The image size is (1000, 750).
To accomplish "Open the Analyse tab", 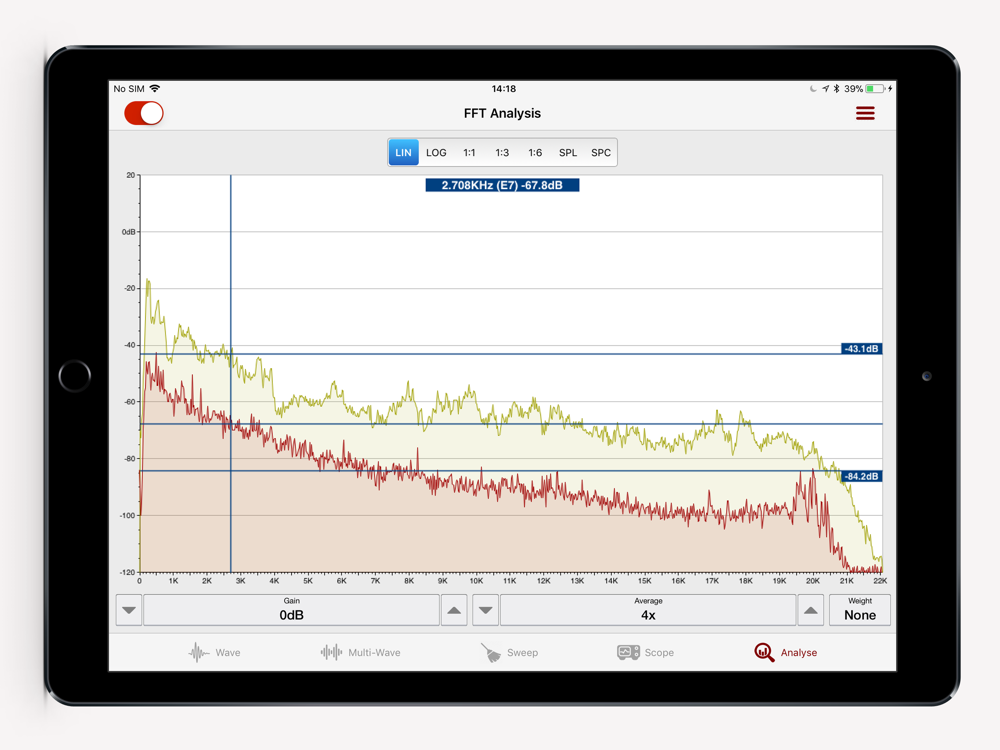I will [785, 652].
